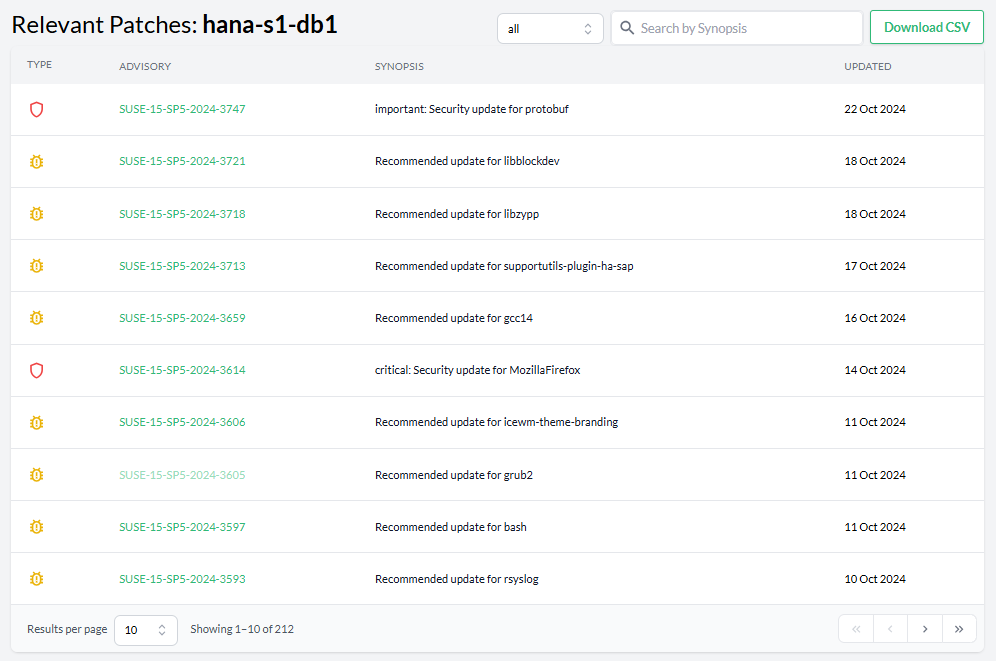The height and width of the screenshot is (661, 996).
Task: Click the bug icon beside gcc14 update
Action: [37, 318]
